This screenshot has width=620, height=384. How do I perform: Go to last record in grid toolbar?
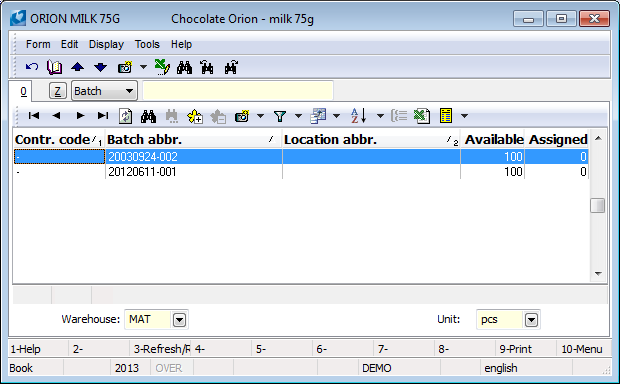point(103,115)
